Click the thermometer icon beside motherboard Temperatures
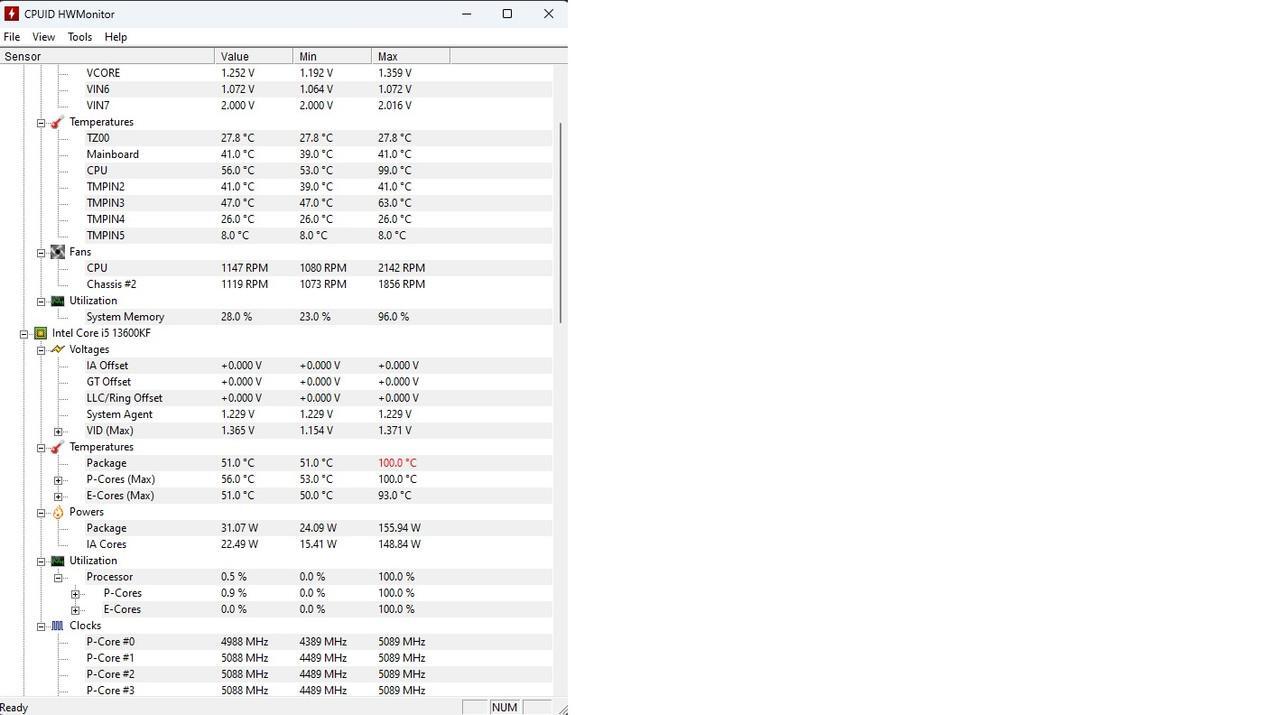The image size is (1280, 715). pos(57,122)
